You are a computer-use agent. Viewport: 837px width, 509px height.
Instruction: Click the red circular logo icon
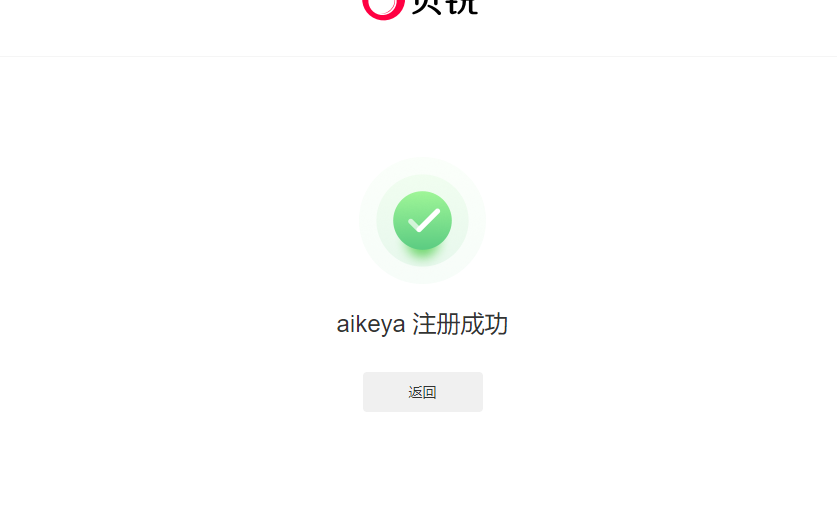[383, 9]
